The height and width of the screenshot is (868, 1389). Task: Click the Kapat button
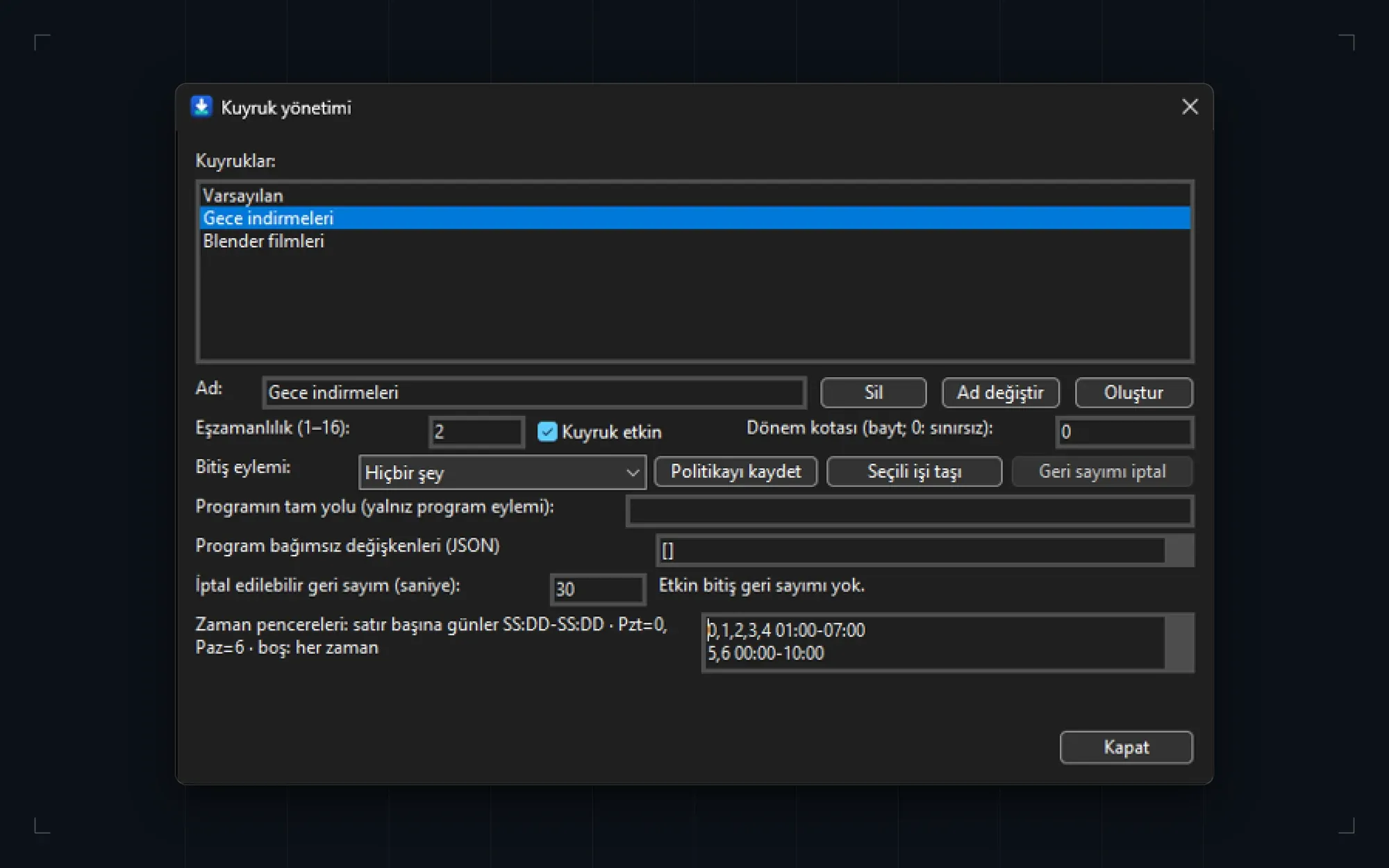coord(1126,748)
